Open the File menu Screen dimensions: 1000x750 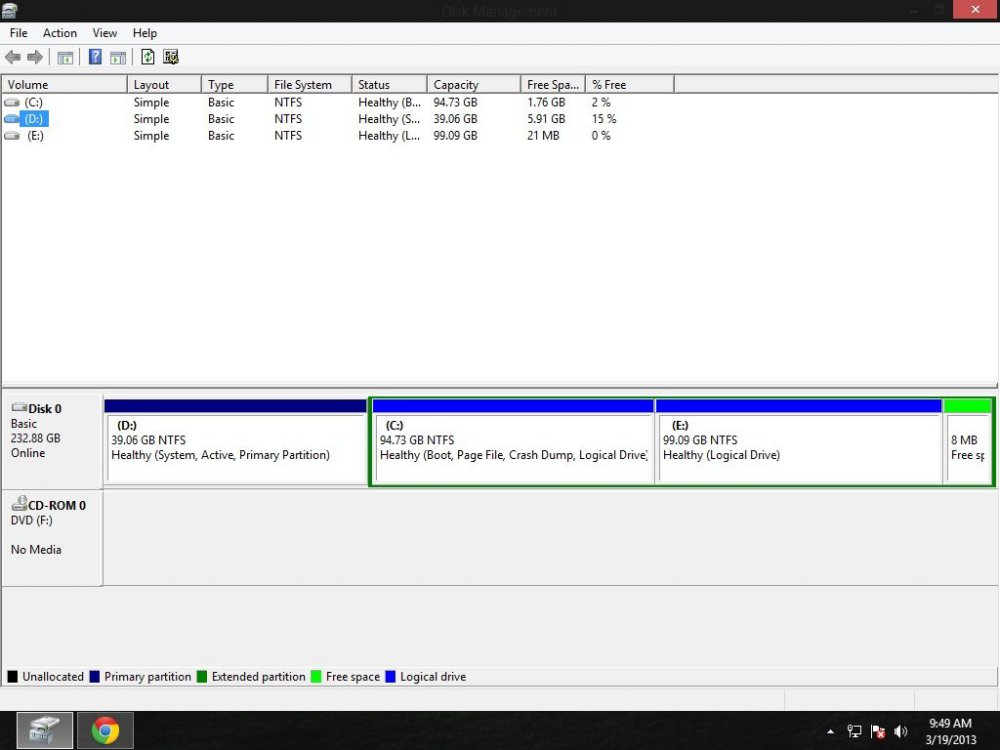[17, 32]
